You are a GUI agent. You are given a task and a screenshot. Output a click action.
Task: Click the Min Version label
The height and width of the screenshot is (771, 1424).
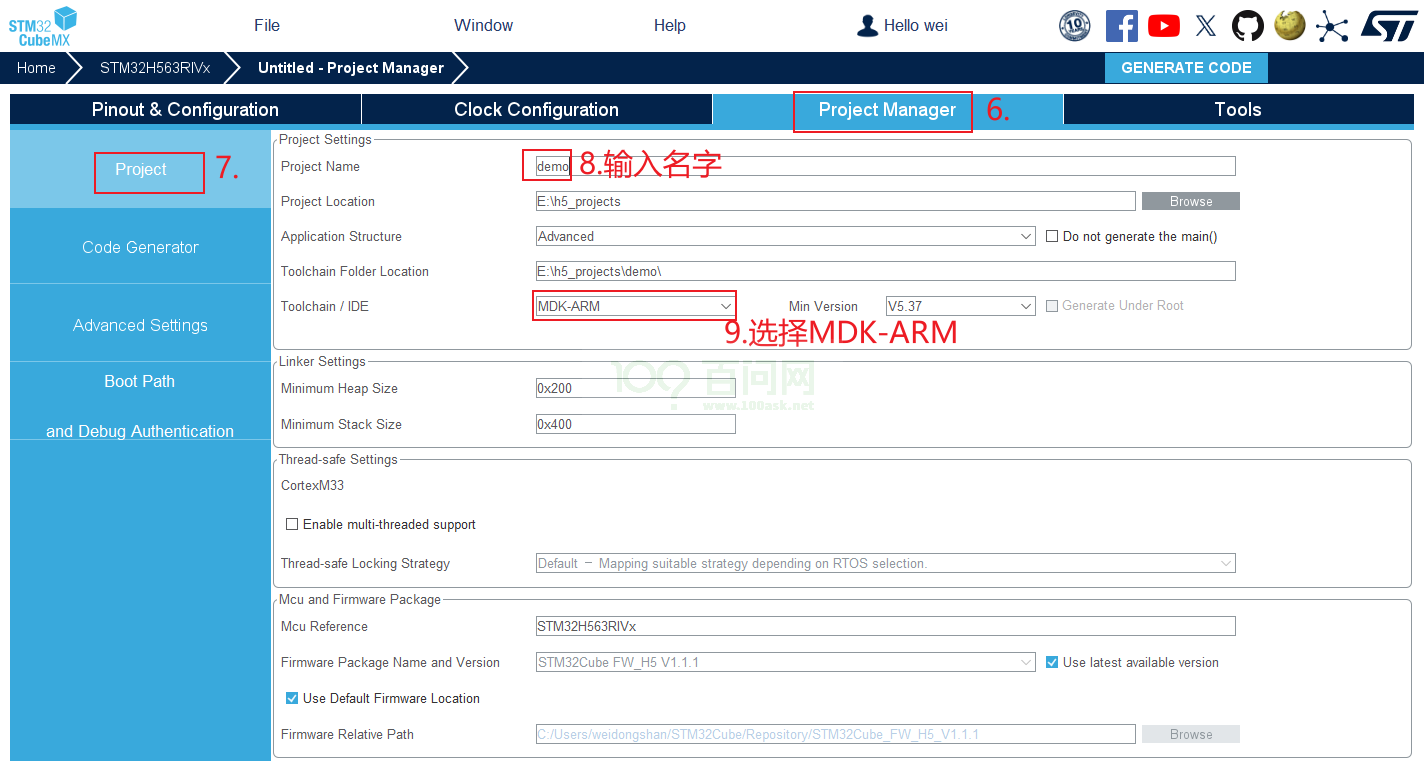(823, 306)
